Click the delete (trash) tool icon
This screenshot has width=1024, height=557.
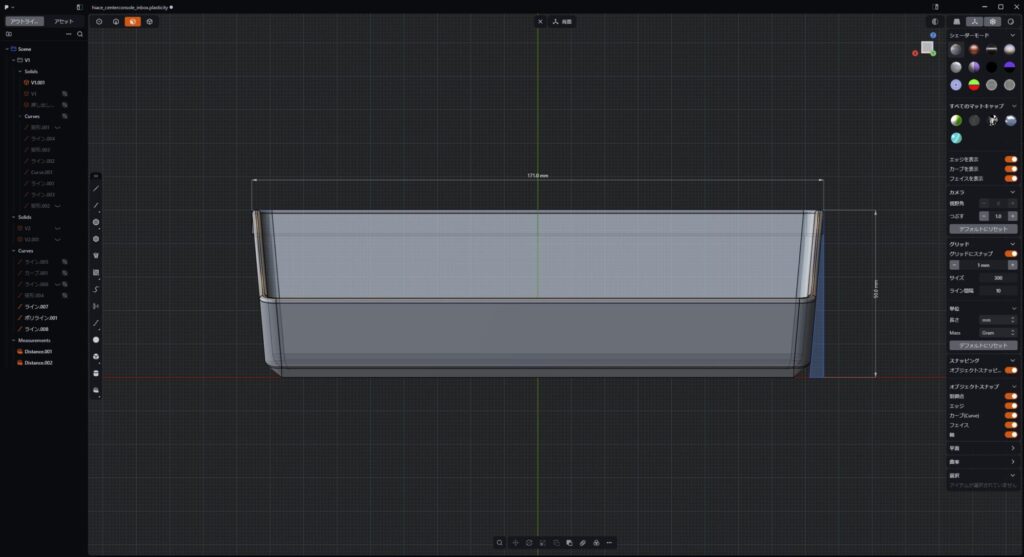(x=96, y=255)
